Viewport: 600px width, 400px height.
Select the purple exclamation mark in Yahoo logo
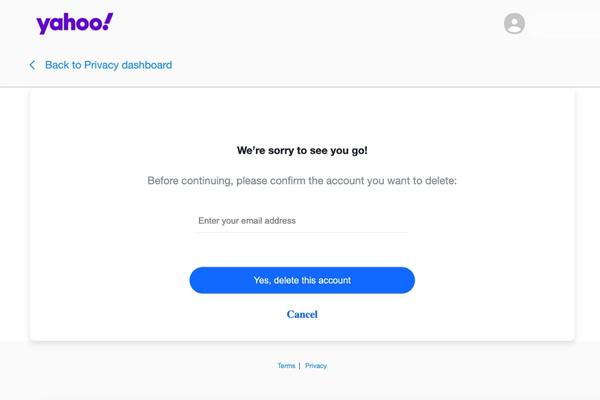(x=108, y=21)
